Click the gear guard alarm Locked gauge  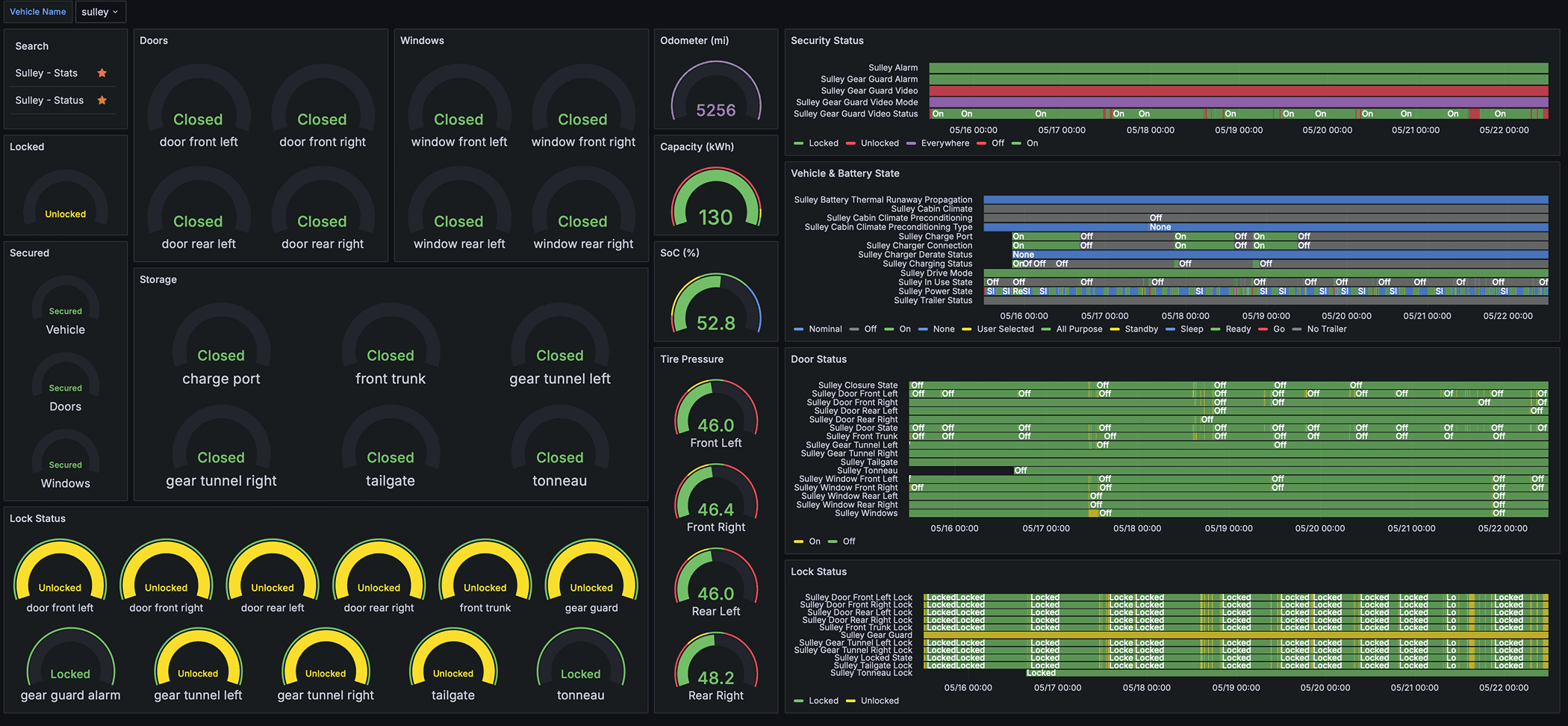pos(70,665)
